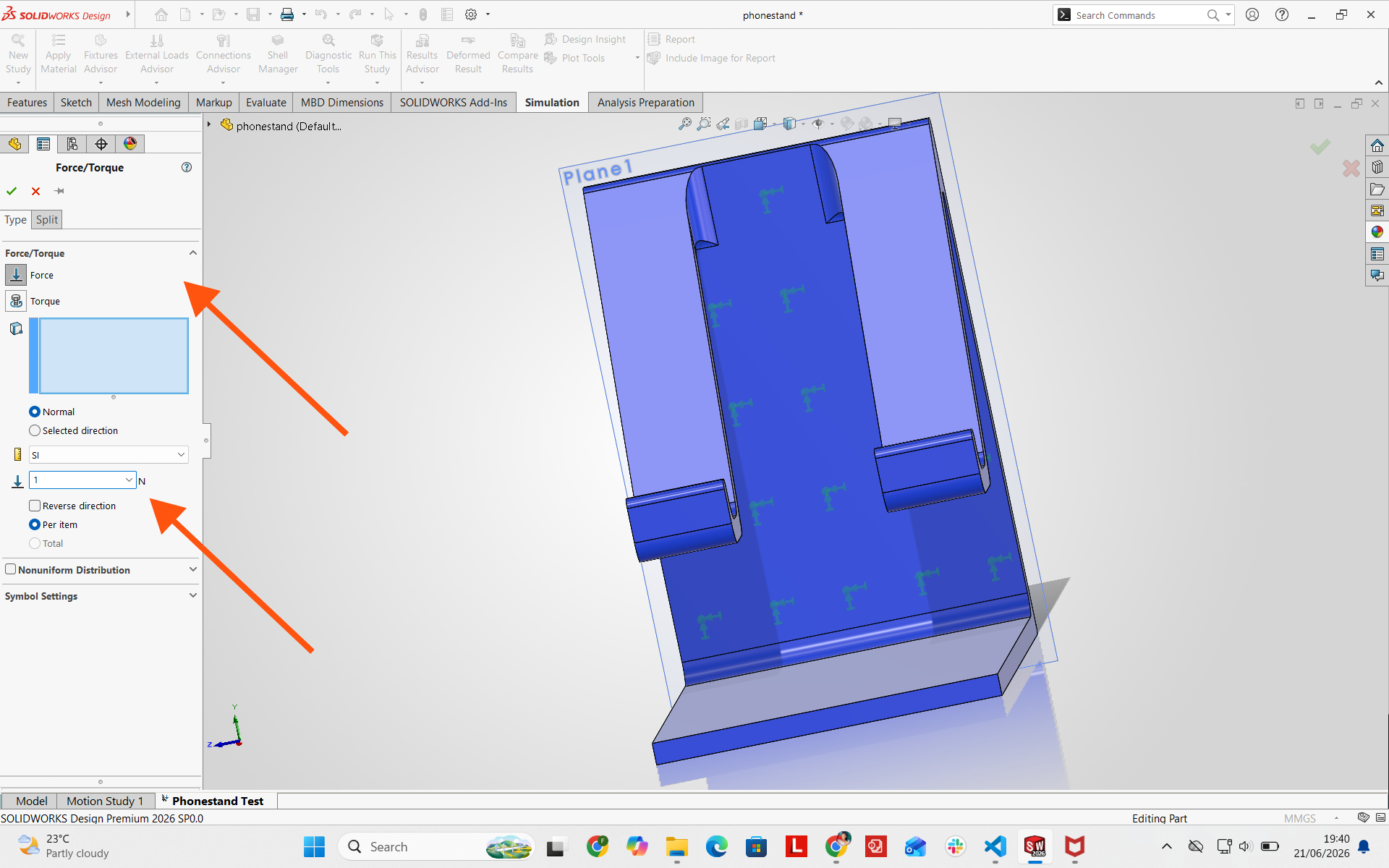Viewport: 1389px width, 868px height.
Task: Switch to the Motion Study 1 tab
Action: [x=105, y=801]
